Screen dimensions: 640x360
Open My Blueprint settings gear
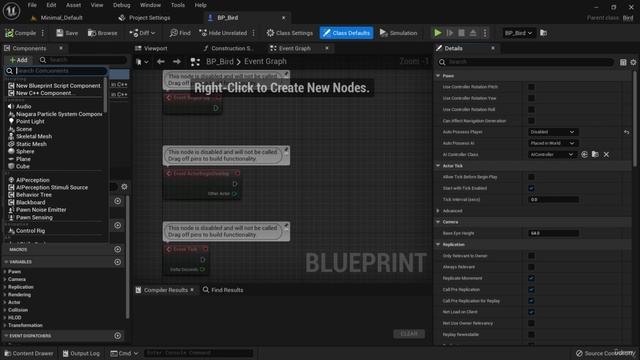pyautogui.click(x=124, y=187)
